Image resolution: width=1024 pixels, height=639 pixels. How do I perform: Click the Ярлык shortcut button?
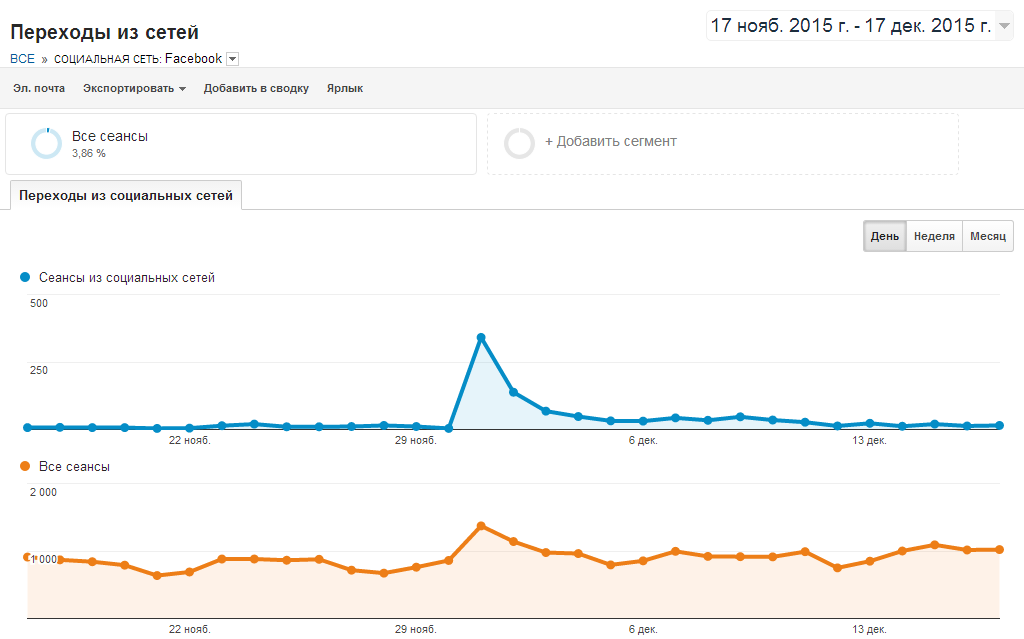(x=345, y=88)
